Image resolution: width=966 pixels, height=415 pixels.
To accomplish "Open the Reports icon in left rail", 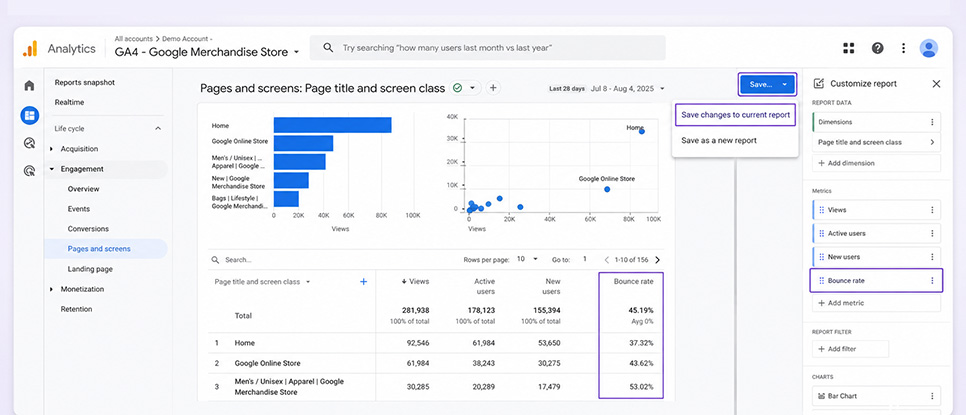I will [x=29, y=115].
